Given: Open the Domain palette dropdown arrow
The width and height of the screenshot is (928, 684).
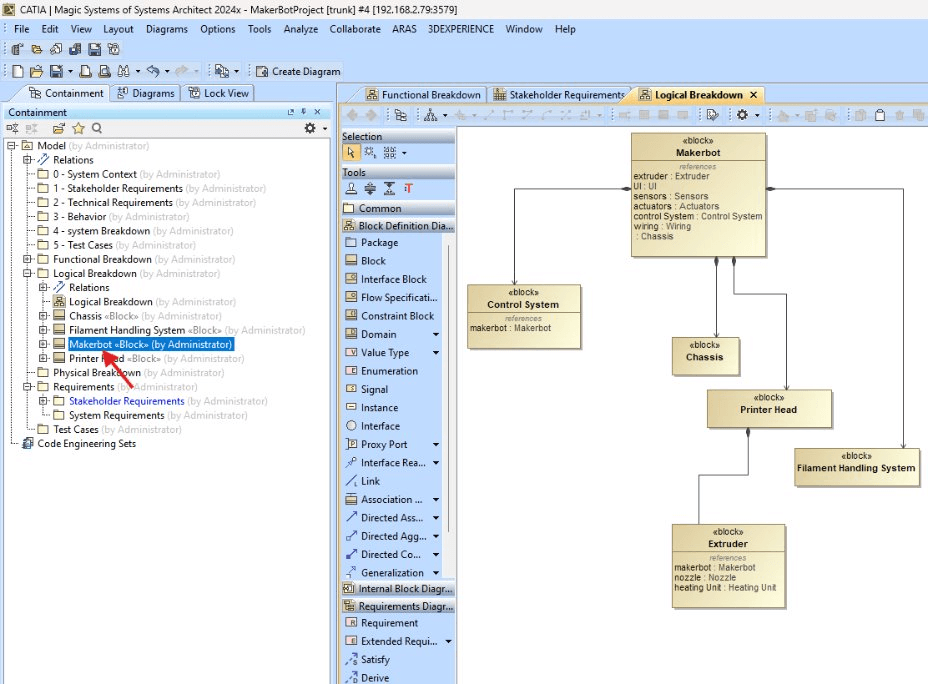Looking at the screenshot, I should 436,334.
